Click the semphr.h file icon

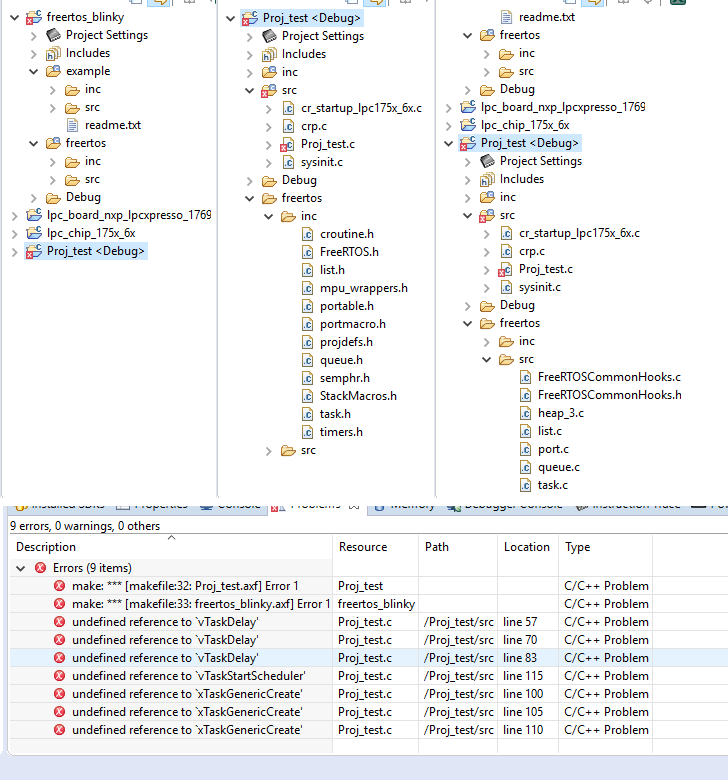tap(308, 378)
